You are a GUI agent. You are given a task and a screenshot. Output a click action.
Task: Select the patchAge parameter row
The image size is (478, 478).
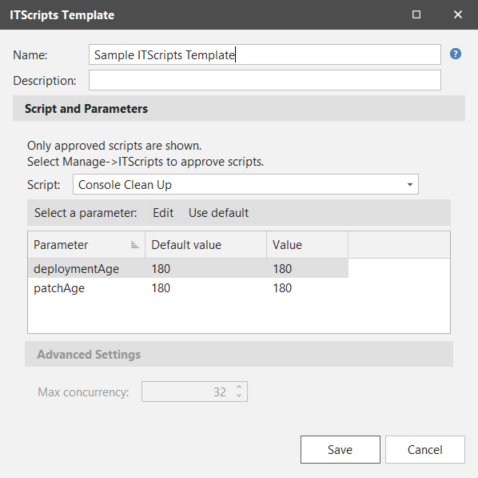point(188,288)
